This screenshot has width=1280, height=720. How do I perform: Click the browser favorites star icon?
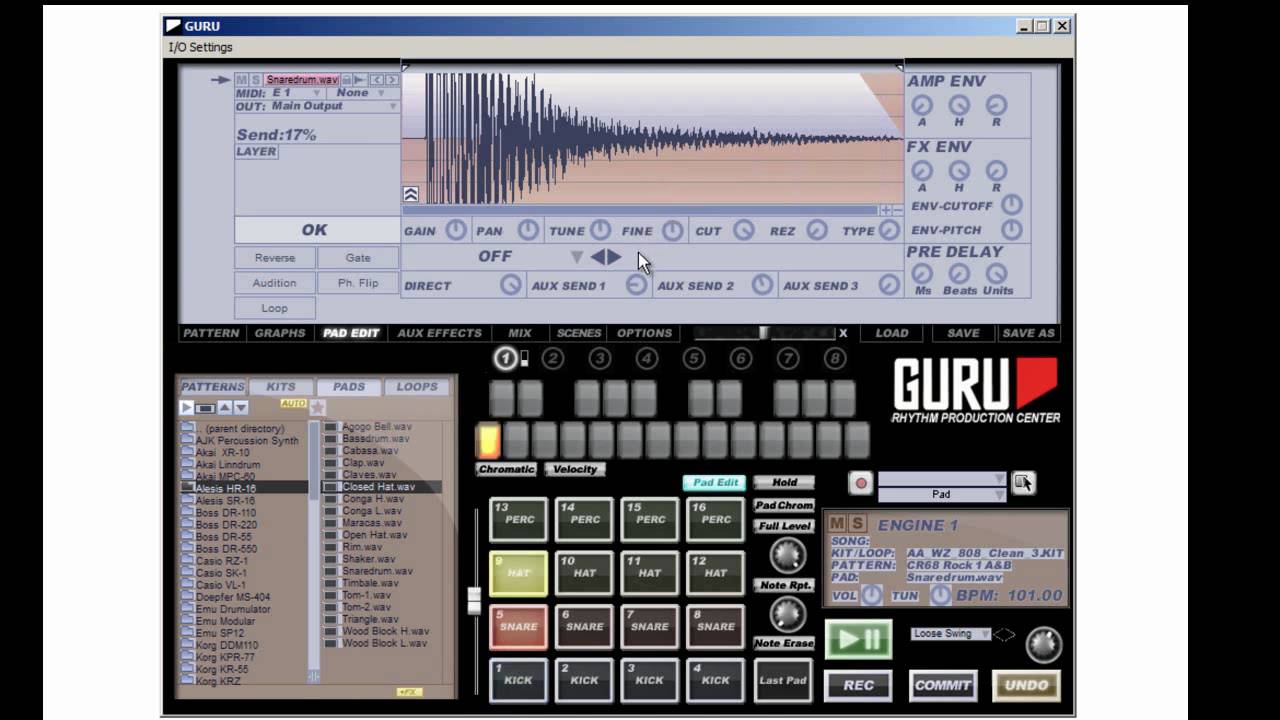318,407
